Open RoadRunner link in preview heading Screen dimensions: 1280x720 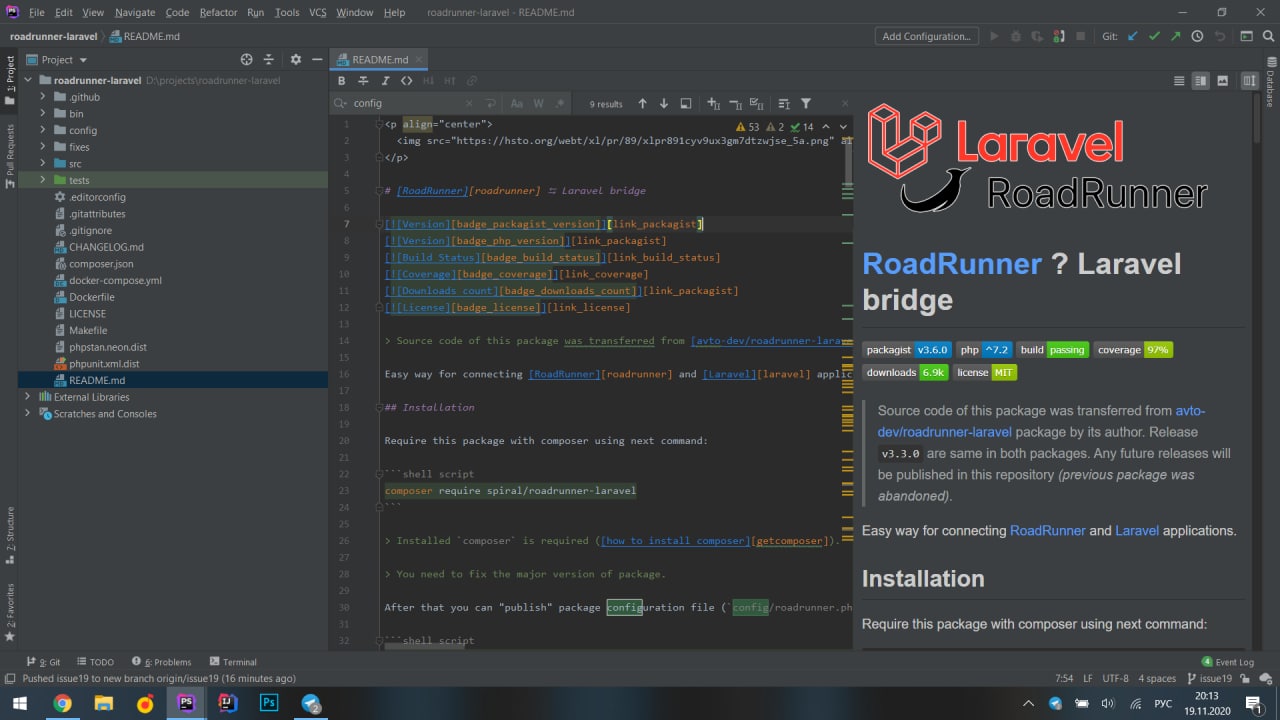952,264
